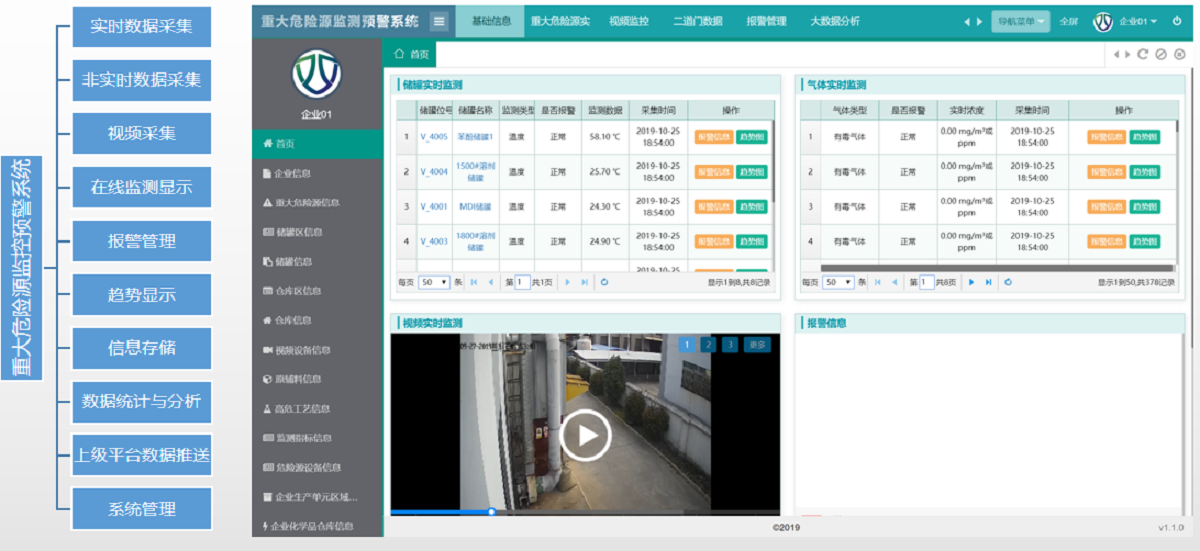Open 仓库信息 sidebar item
Image resolution: width=1200 pixels, height=551 pixels.
click(317, 320)
